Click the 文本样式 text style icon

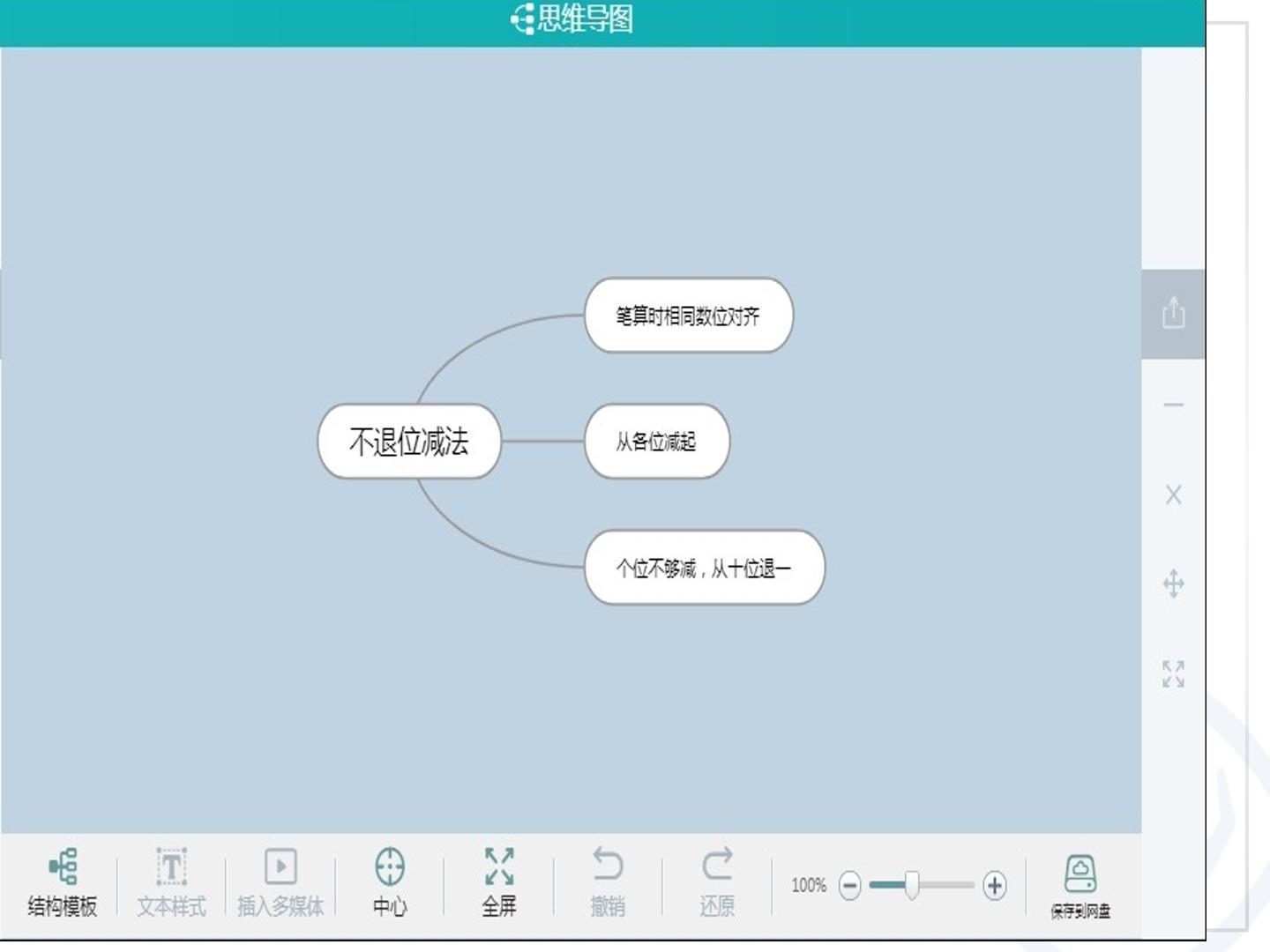[171, 866]
